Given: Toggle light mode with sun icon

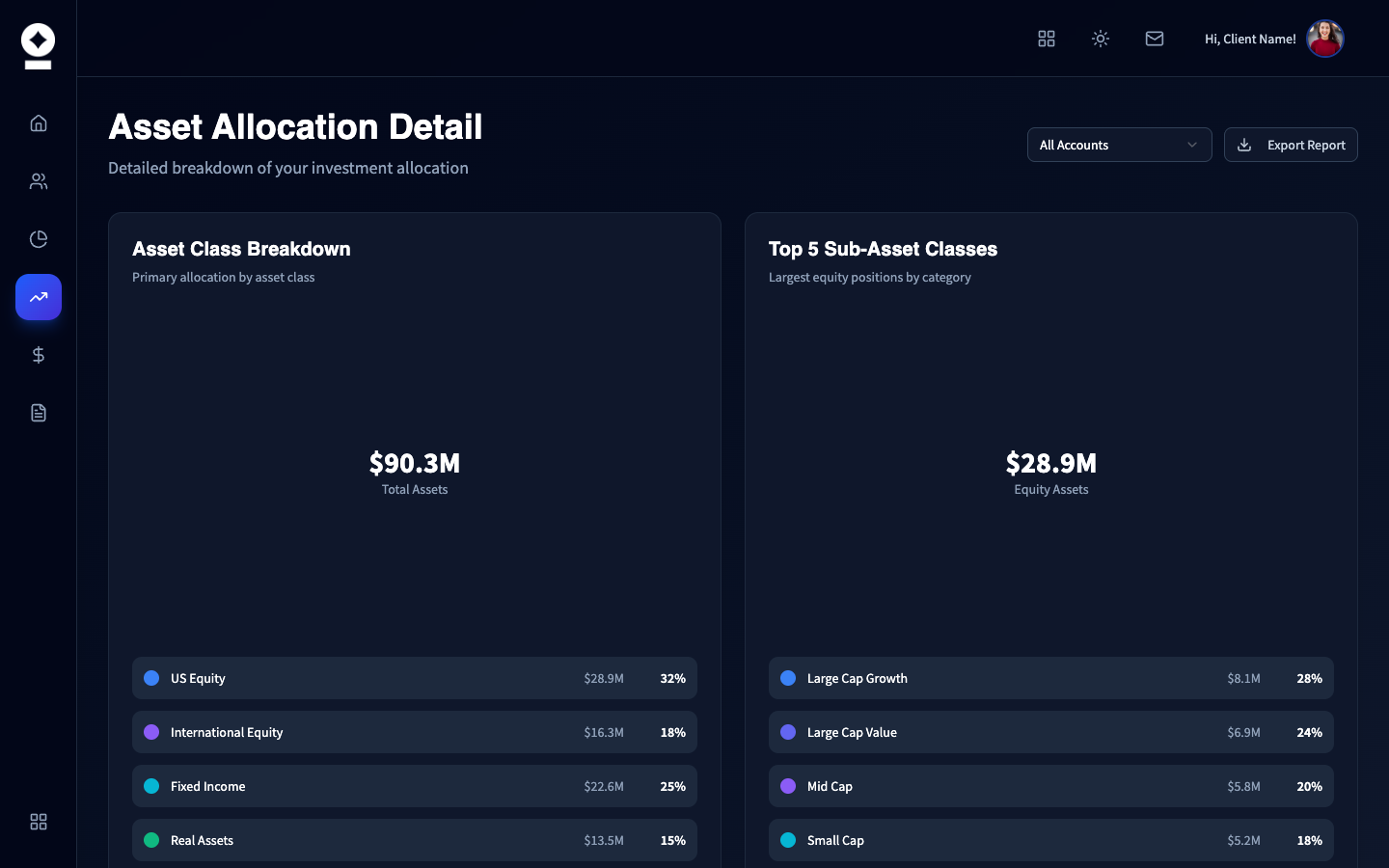Looking at the screenshot, I should [1101, 39].
